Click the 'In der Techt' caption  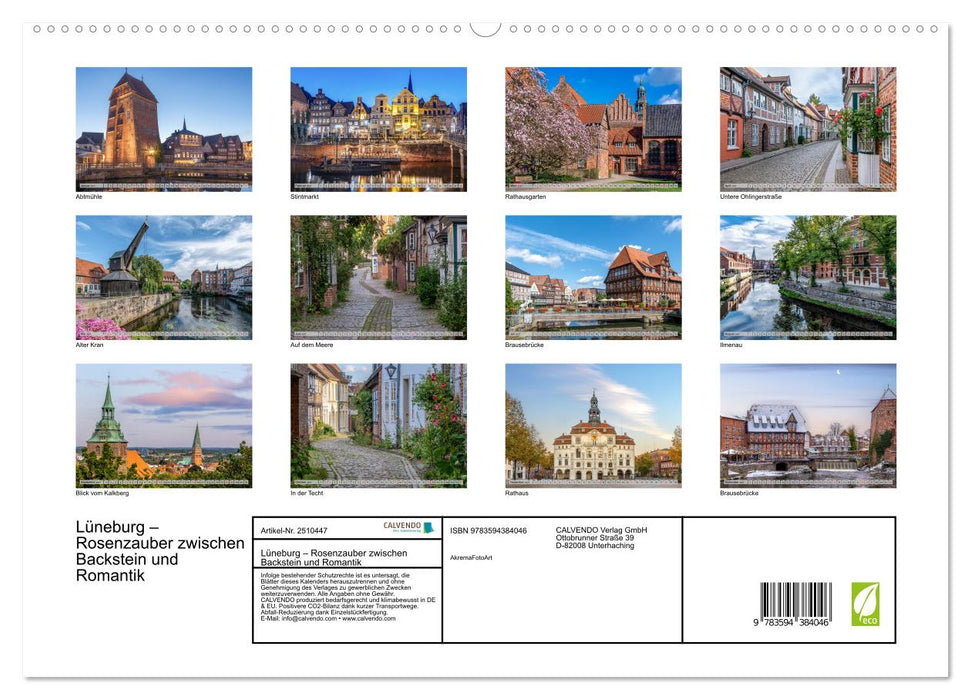pos(307,493)
